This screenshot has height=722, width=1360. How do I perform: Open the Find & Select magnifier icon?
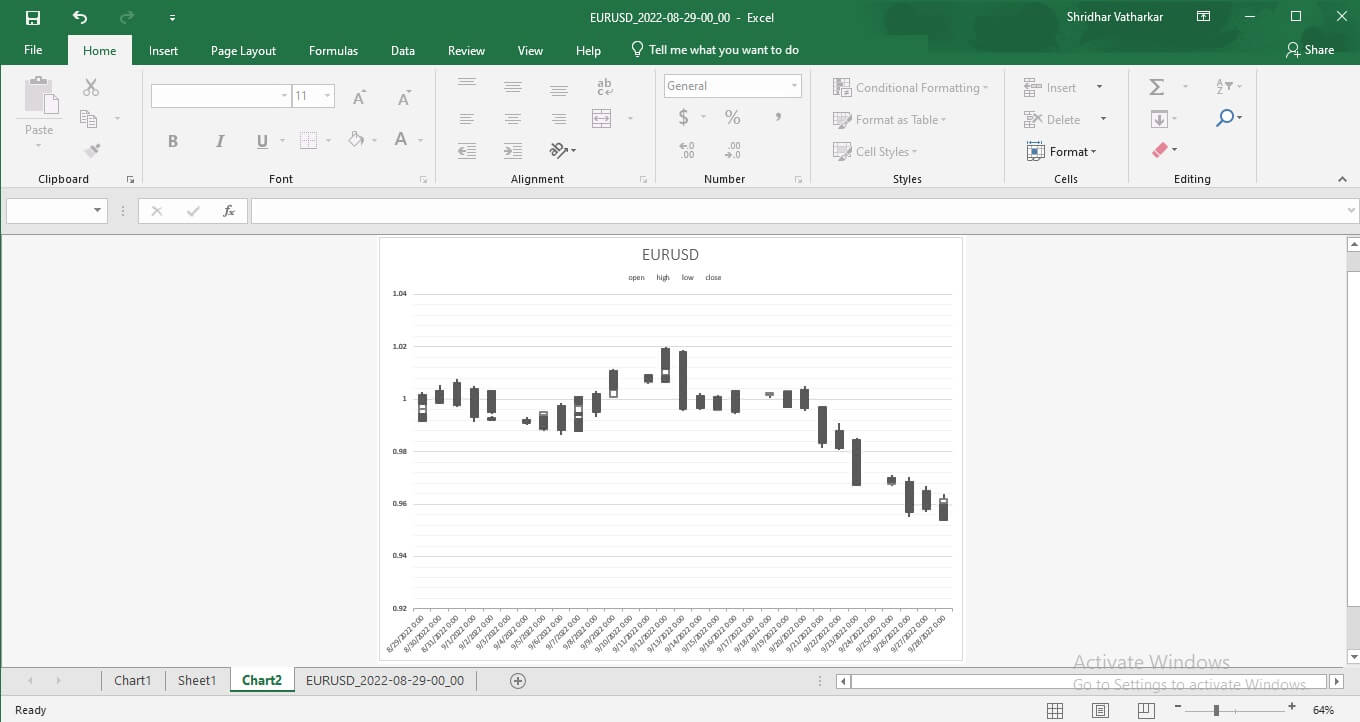(1226, 118)
